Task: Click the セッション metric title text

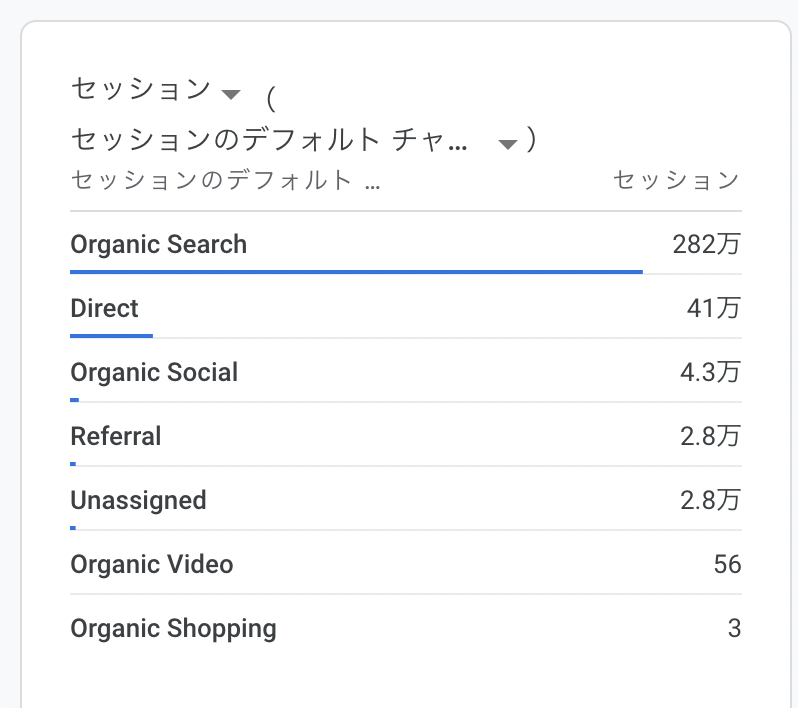Action: (141, 89)
